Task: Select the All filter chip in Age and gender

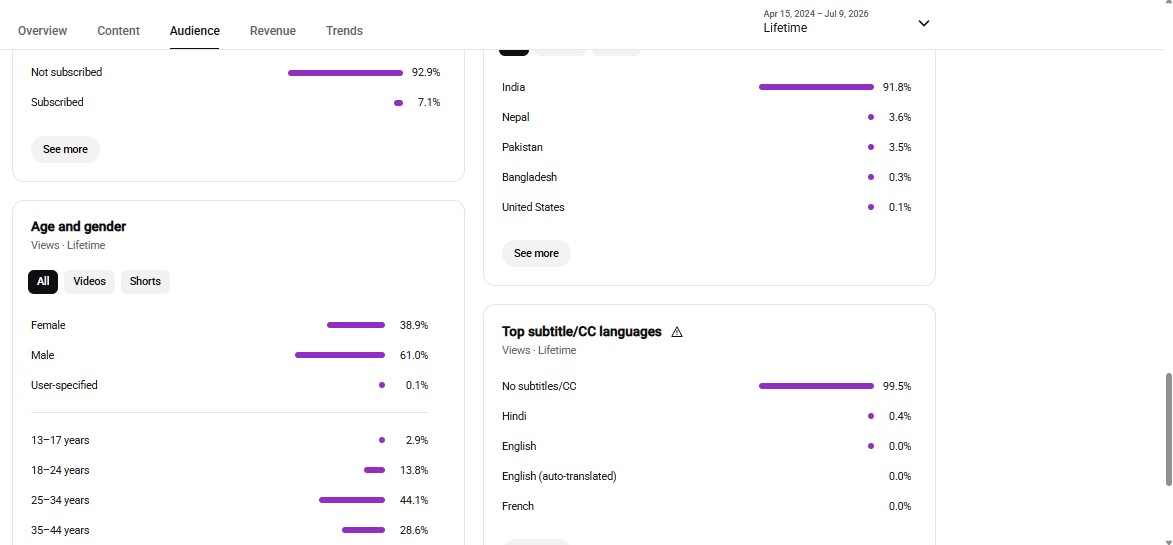Action: click(x=43, y=282)
